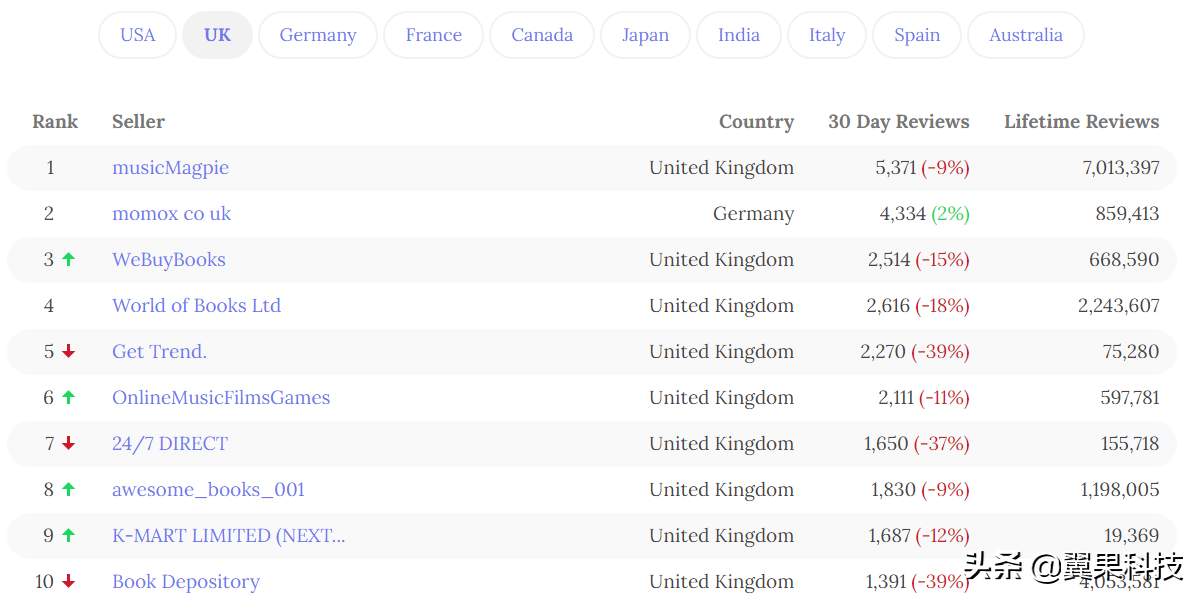1201x599 pixels.
Task: Choose the Japan marketplace tab
Action: pos(645,35)
